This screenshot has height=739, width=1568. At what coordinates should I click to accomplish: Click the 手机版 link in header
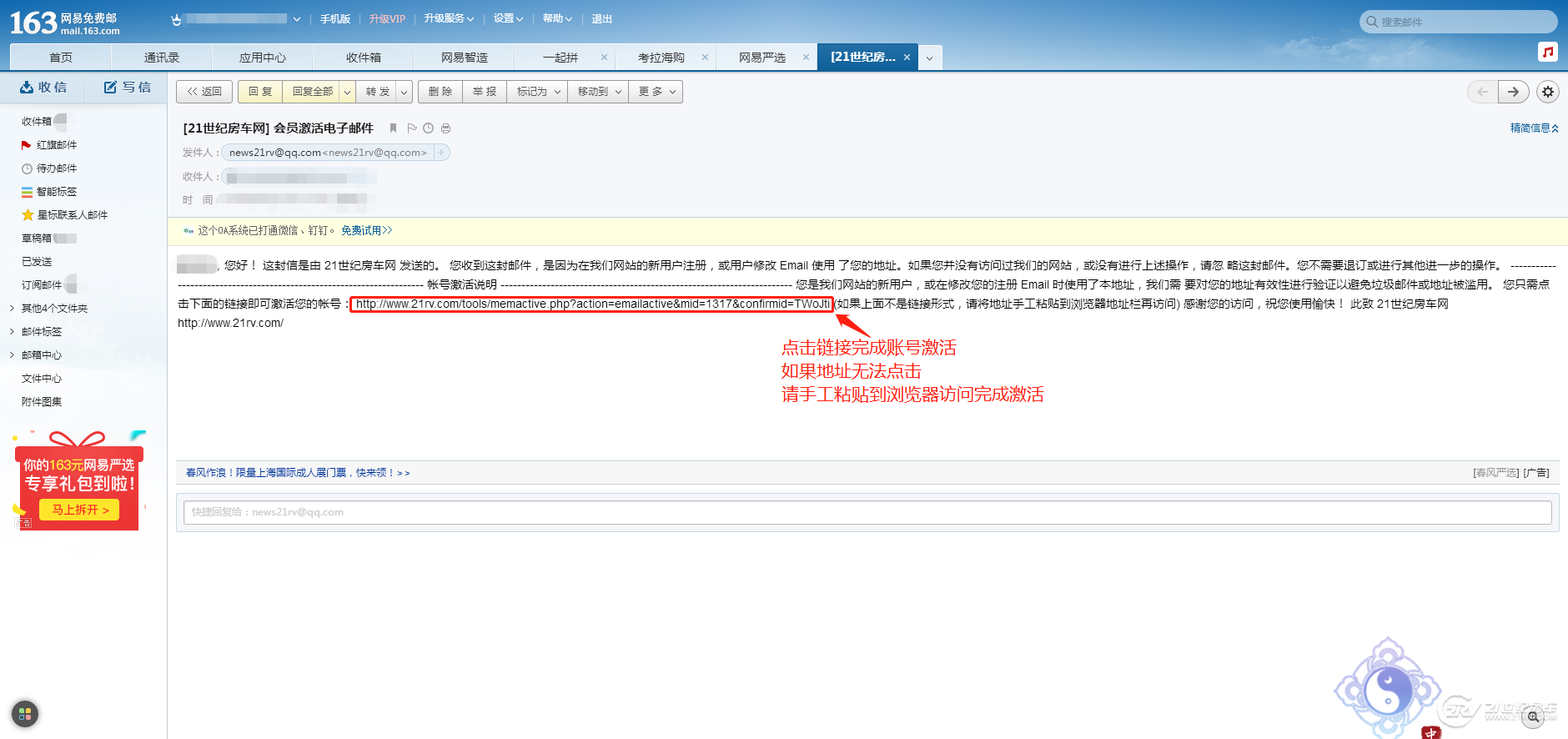pyautogui.click(x=335, y=18)
